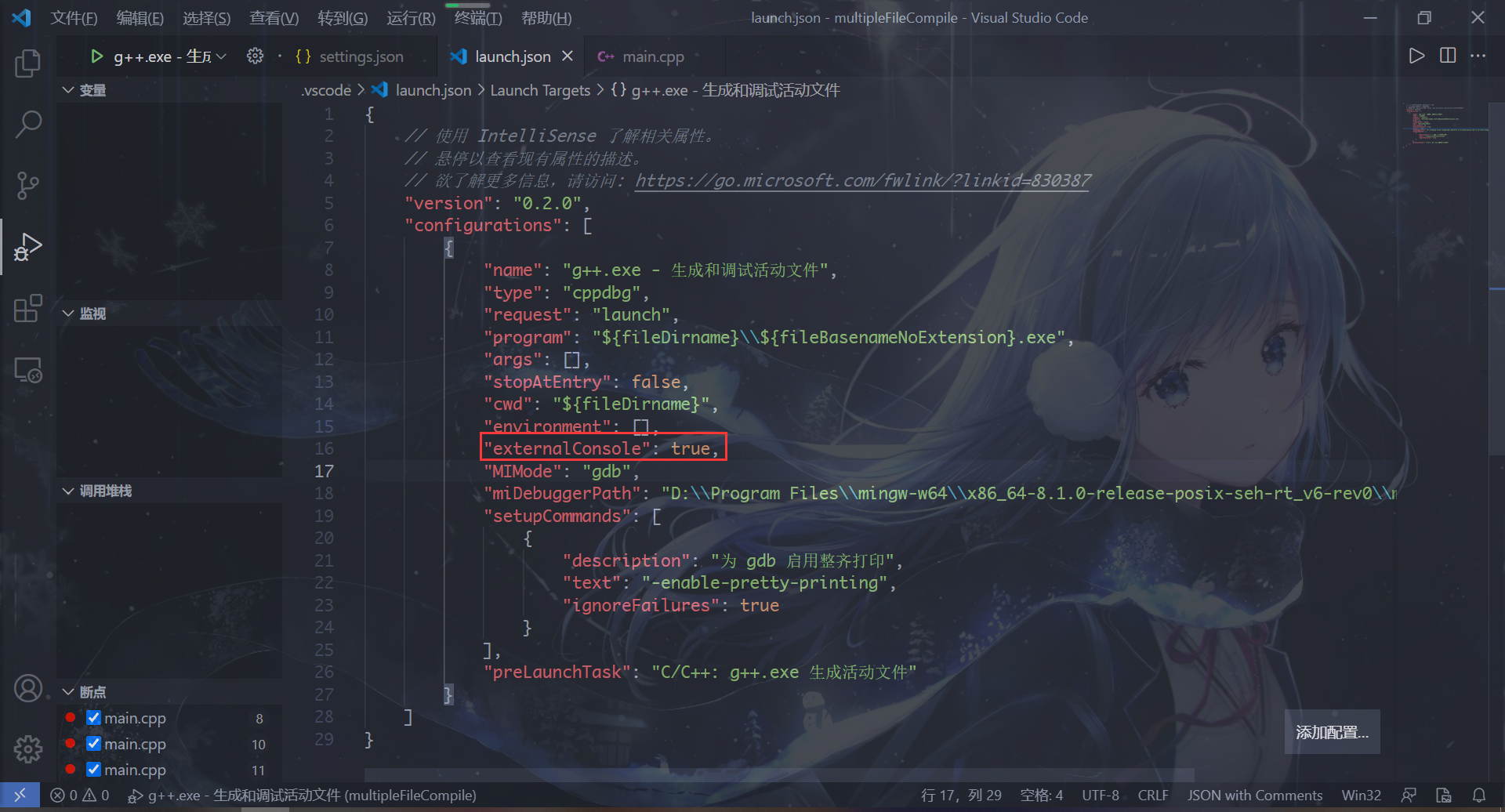Select the "miDebuggerPath" key text
This screenshot has height=812, width=1505.
coord(562,493)
